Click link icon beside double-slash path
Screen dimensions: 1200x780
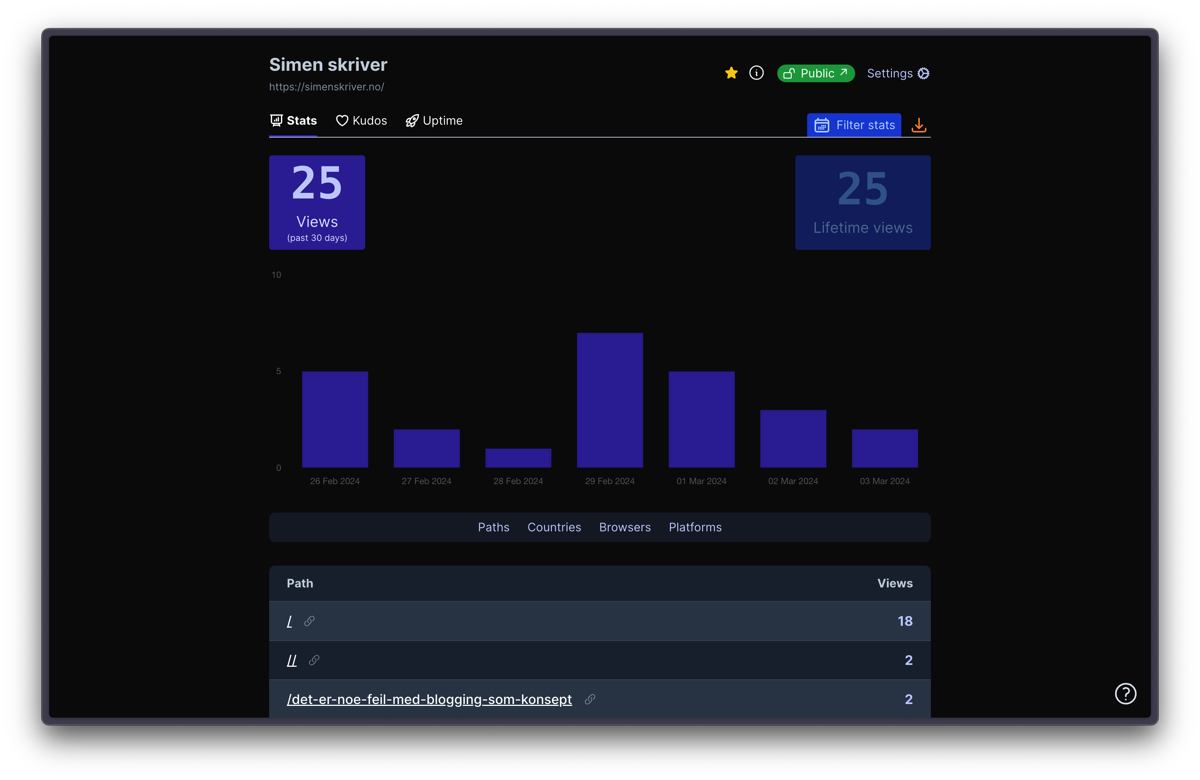tap(314, 660)
